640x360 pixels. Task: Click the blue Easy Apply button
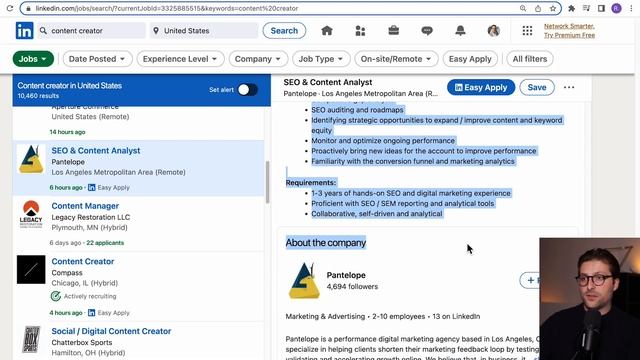[481, 87]
